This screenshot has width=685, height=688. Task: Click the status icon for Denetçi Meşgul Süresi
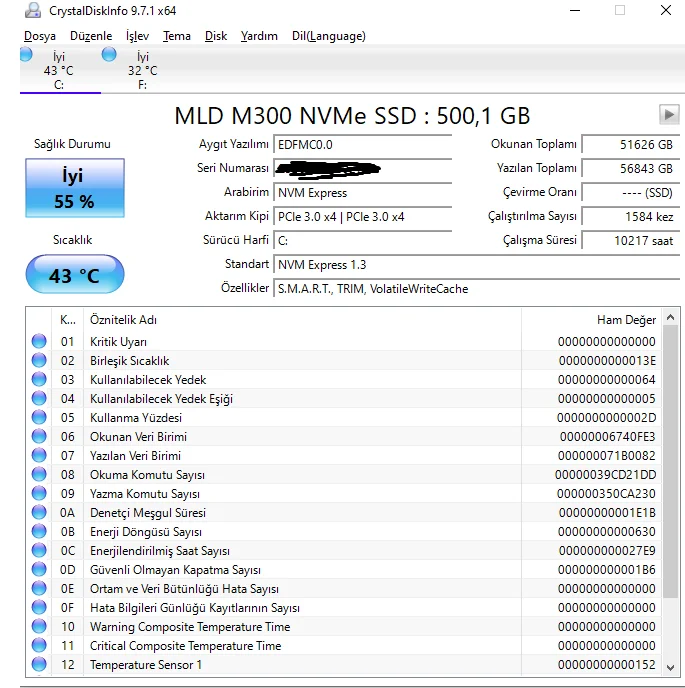[x=39, y=512]
